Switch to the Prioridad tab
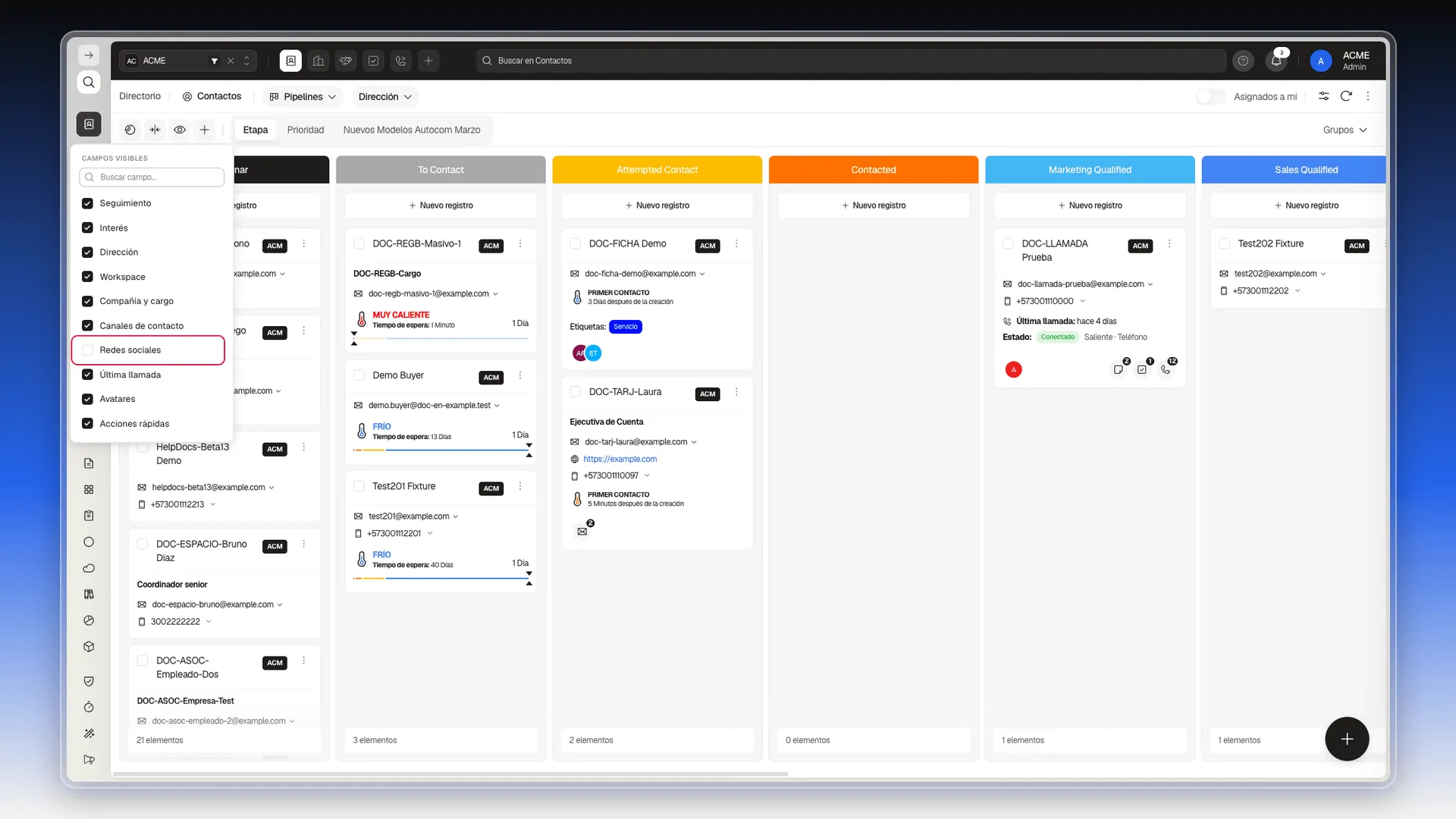Image resolution: width=1456 pixels, height=819 pixels. coord(306,130)
